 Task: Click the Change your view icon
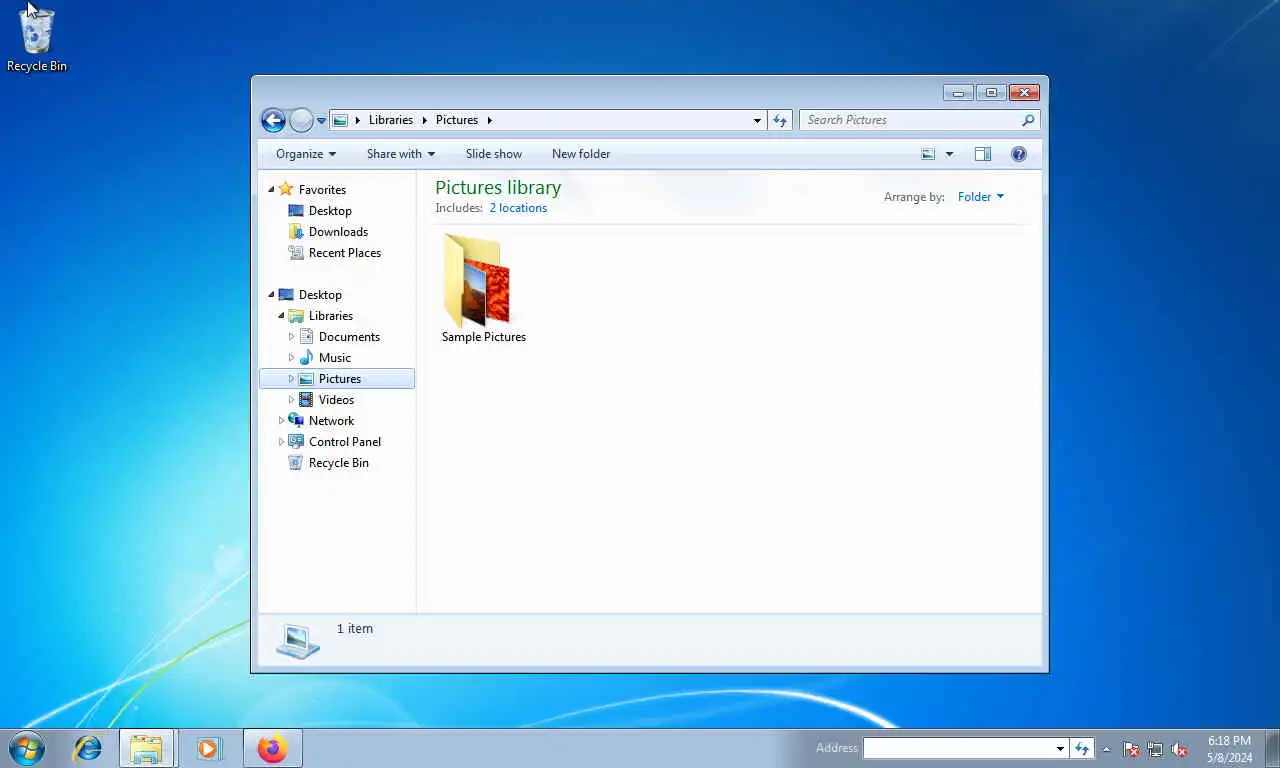click(x=928, y=154)
